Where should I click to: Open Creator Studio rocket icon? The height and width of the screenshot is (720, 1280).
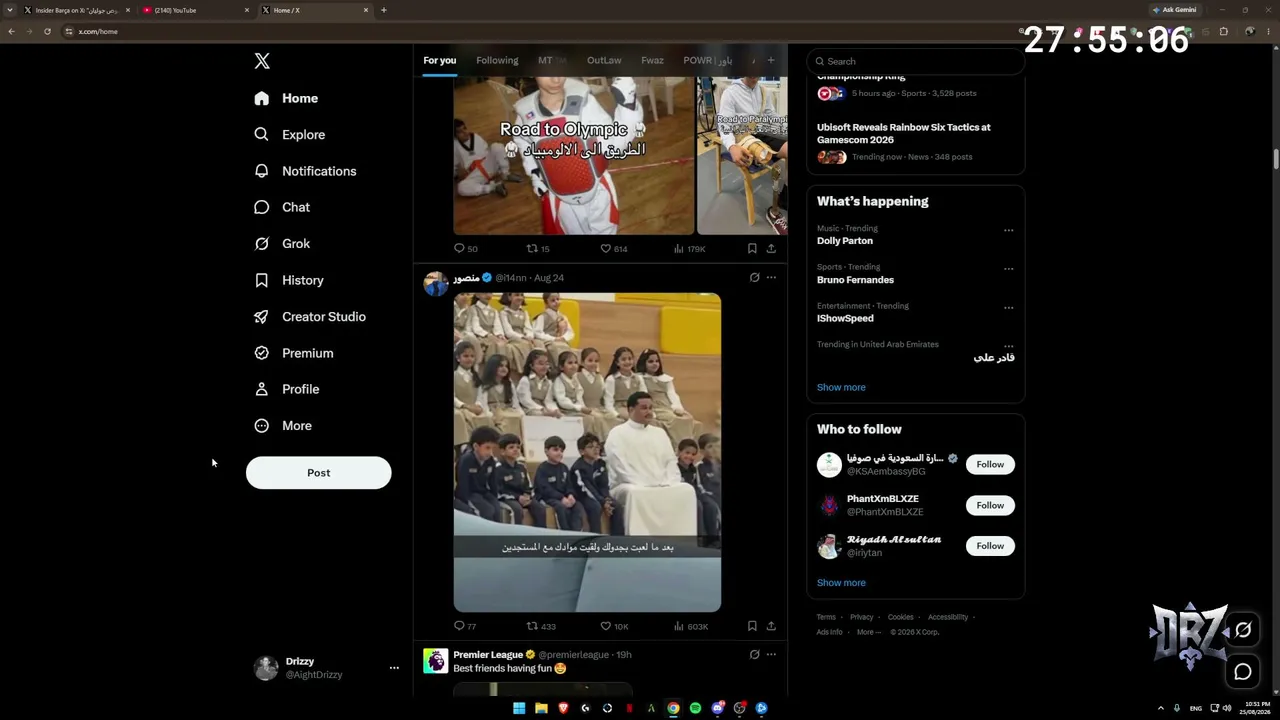[262, 316]
